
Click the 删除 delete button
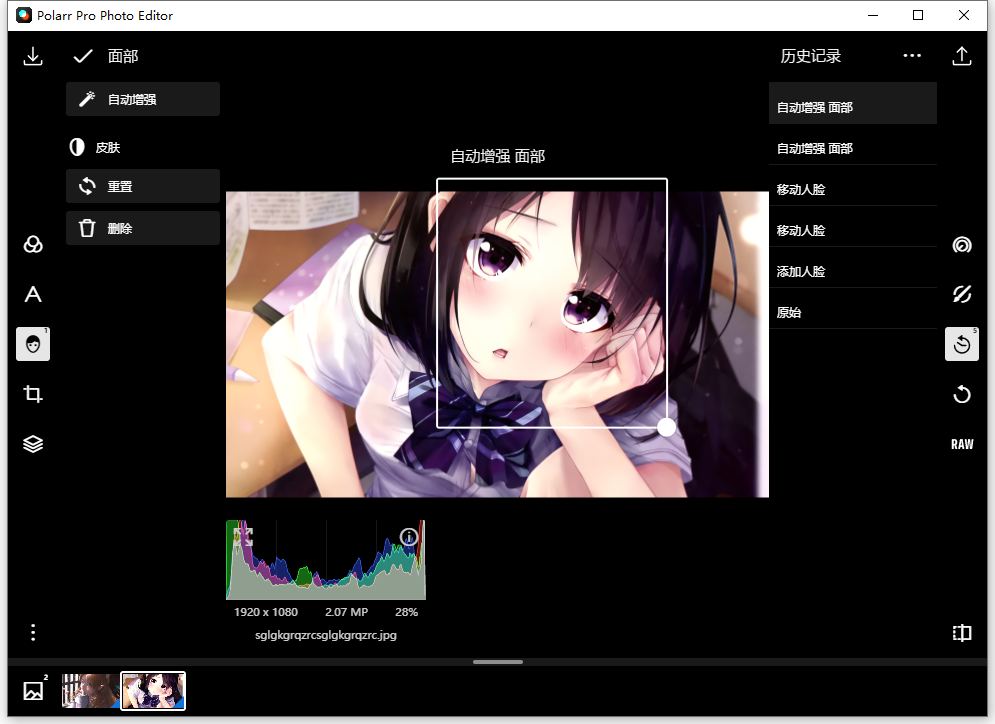tap(143, 228)
